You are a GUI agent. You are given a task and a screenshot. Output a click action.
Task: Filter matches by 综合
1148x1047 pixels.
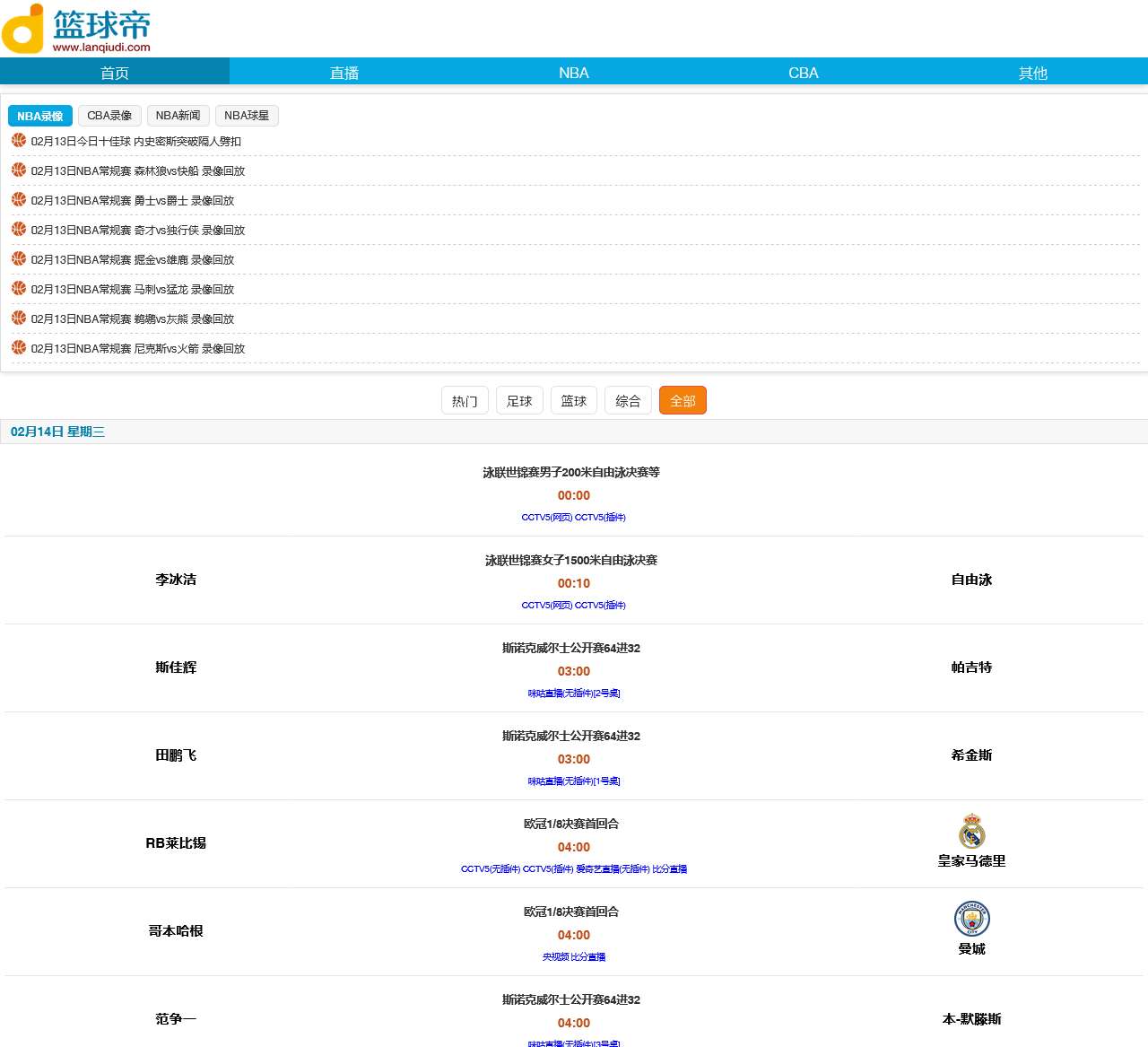point(628,400)
